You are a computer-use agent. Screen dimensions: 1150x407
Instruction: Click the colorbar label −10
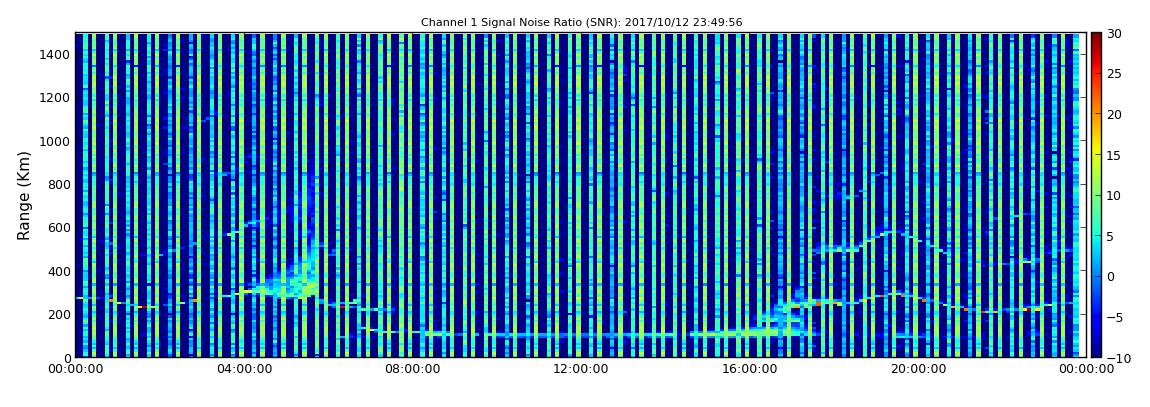pos(1117,358)
